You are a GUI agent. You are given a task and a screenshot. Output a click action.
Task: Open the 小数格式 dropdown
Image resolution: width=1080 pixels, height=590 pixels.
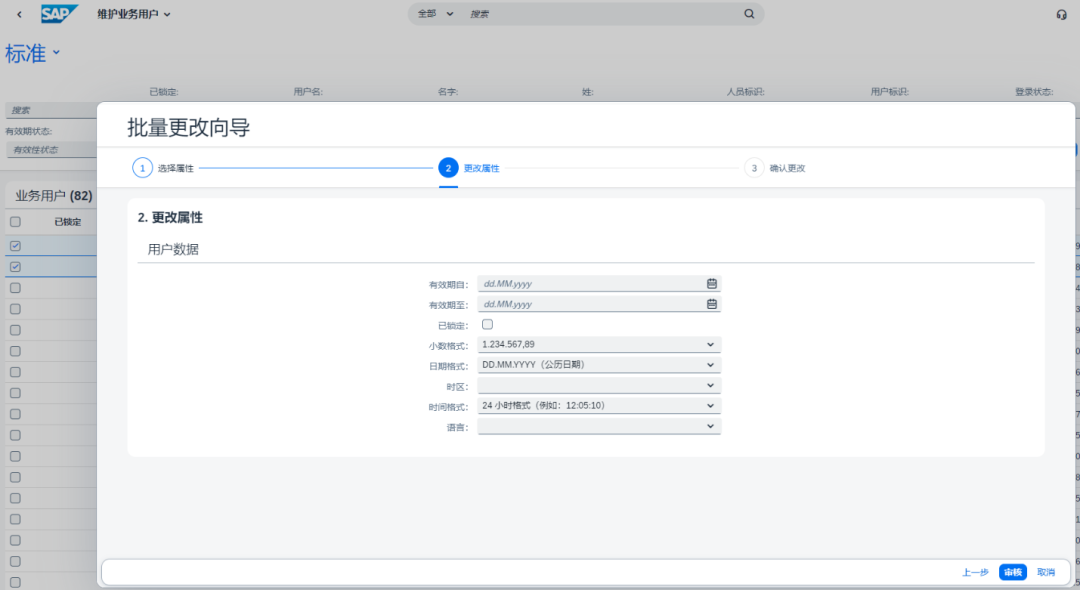pyautogui.click(x=710, y=344)
